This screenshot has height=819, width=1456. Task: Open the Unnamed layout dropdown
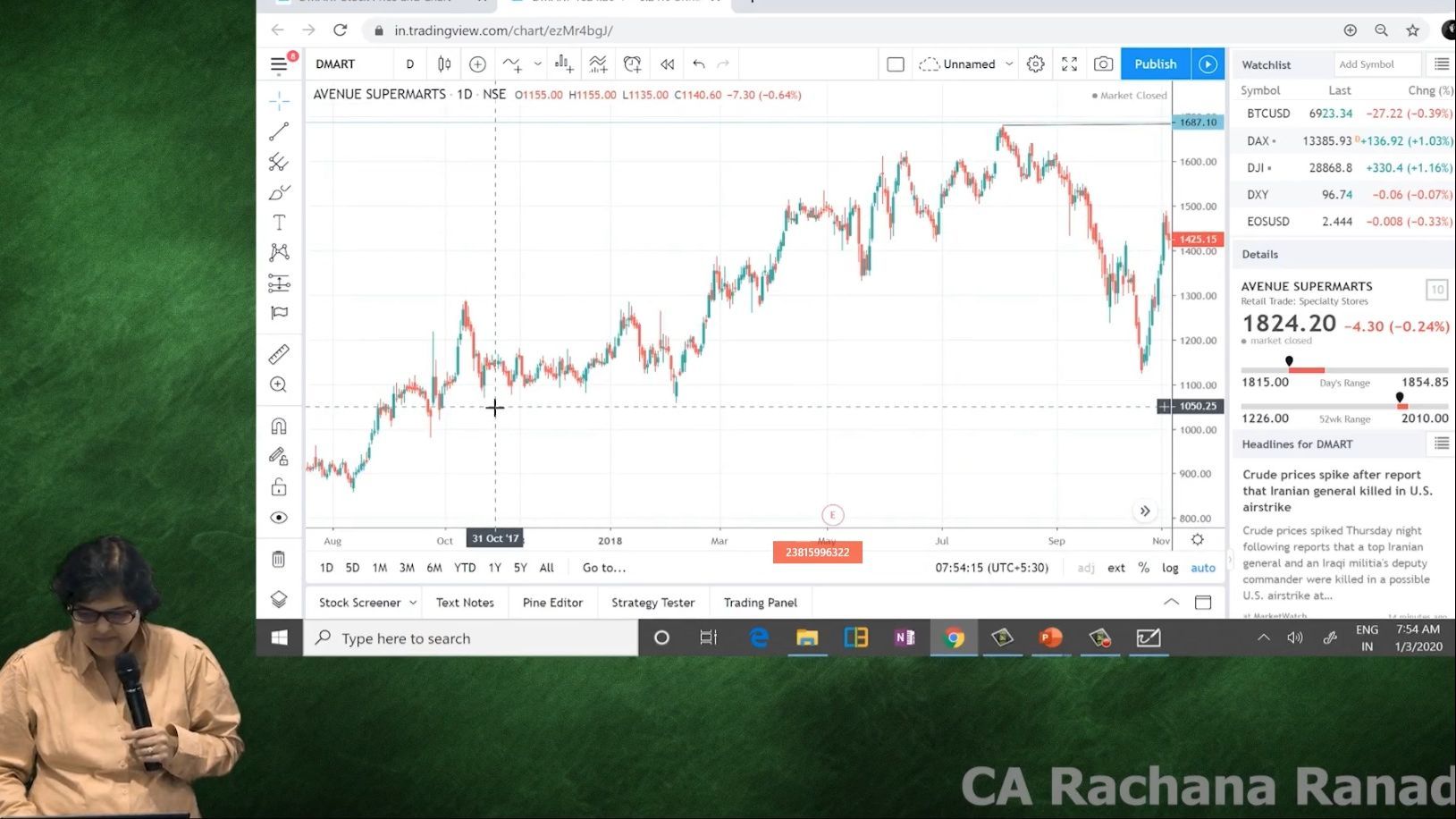click(x=966, y=64)
